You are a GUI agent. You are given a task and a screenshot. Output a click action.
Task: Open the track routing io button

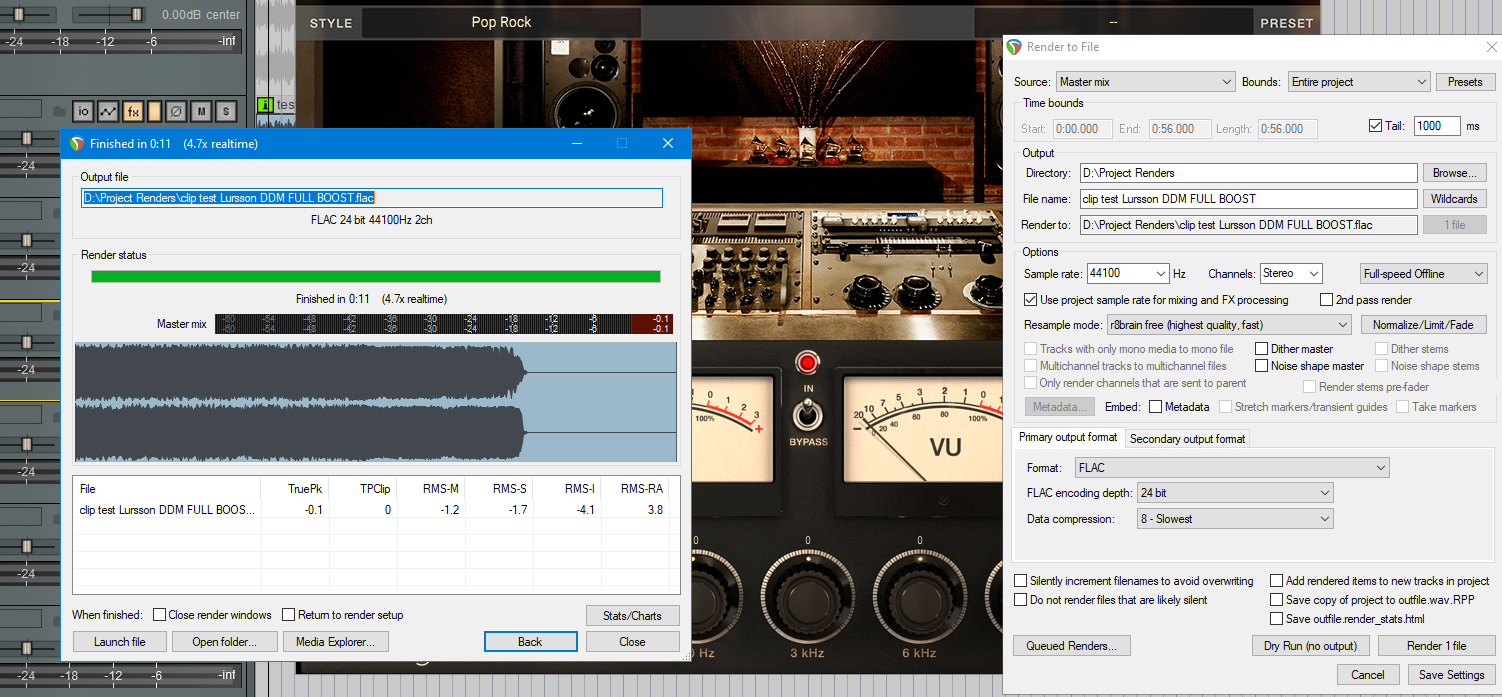tap(83, 111)
